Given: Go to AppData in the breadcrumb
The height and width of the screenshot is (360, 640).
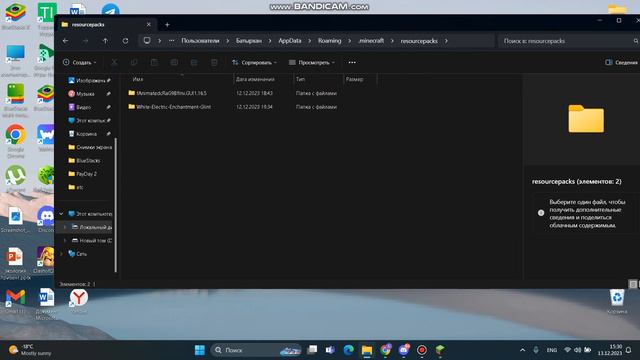Looking at the screenshot, I should coord(290,41).
